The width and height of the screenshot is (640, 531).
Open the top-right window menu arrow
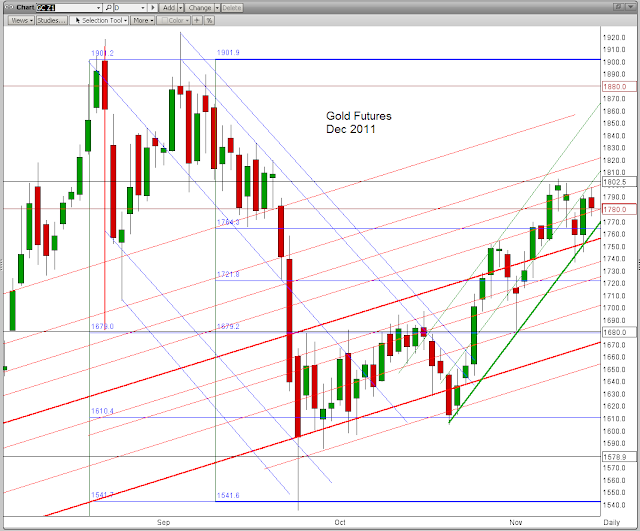(x=630, y=7)
